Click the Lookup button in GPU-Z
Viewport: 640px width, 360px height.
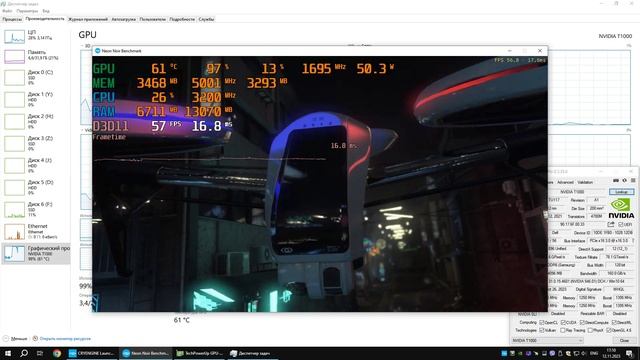[621, 191]
